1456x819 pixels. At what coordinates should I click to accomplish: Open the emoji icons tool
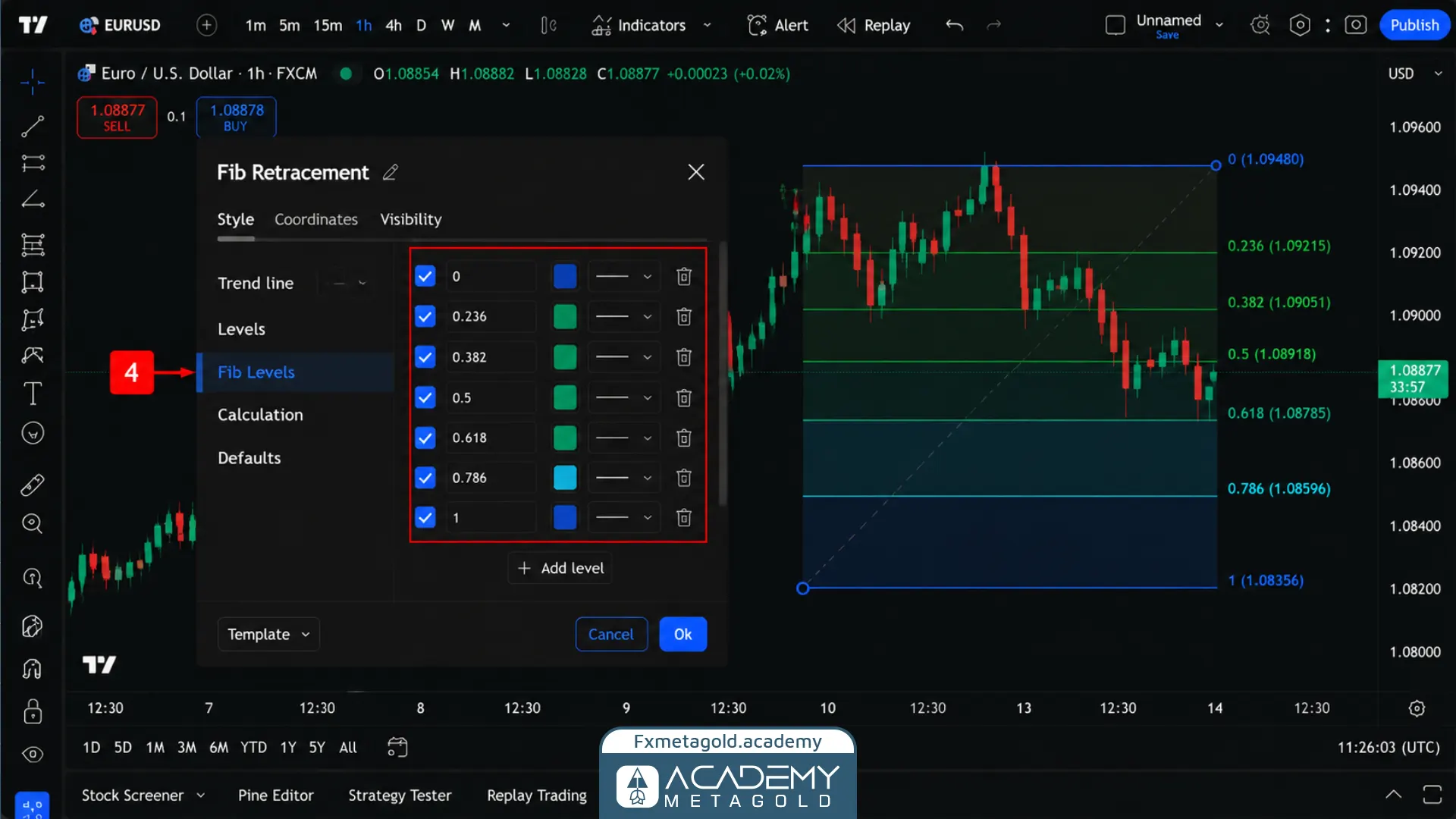(x=33, y=433)
